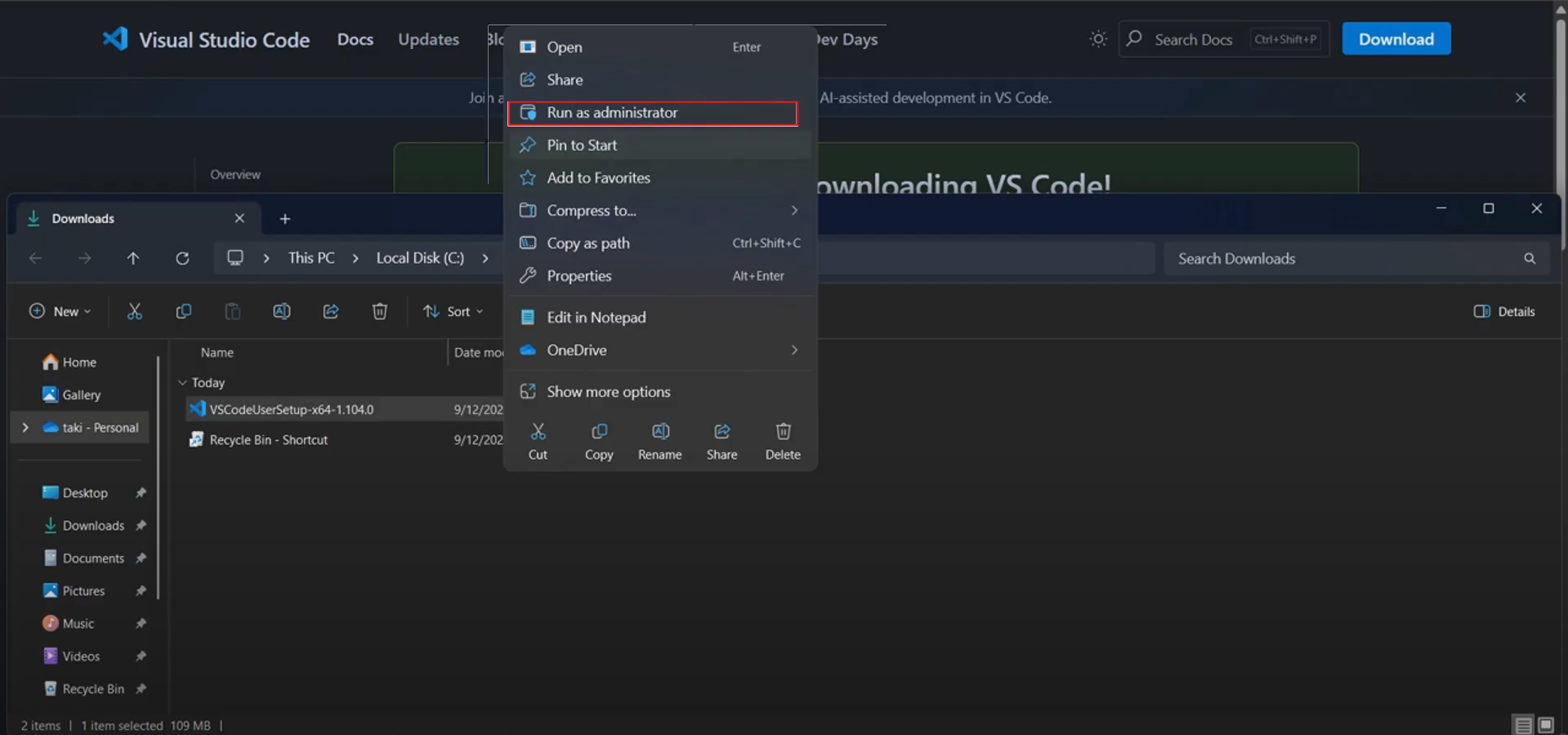Image resolution: width=1568 pixels, height=735 pixels.
Task: Open the search icon in Search Downloads
Action: point(1528,258)
